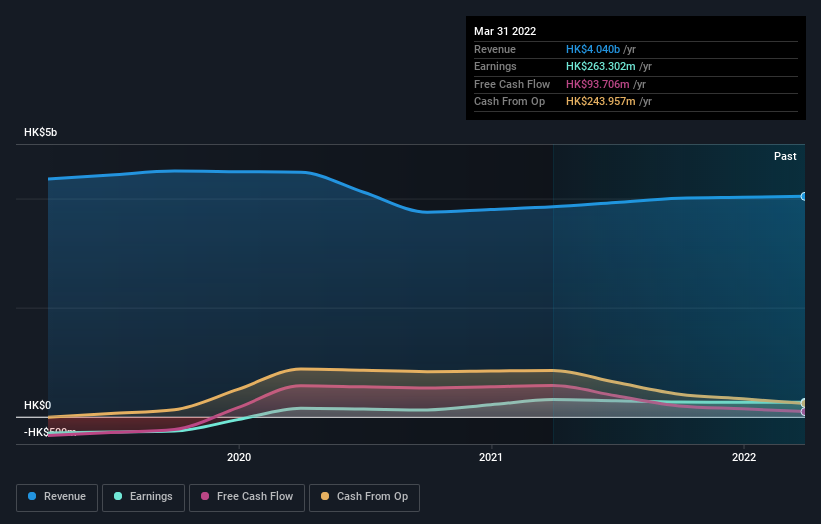Click the 2021 x-axis label

[x=491, y=457]
